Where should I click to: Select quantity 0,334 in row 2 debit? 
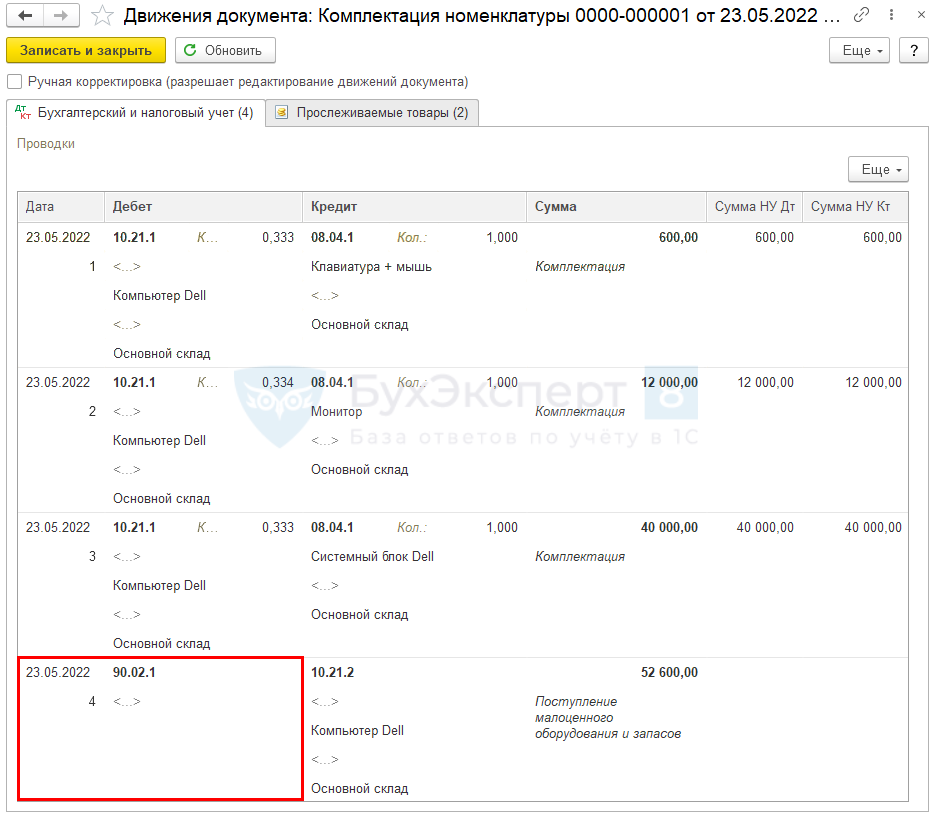(278, 383)
